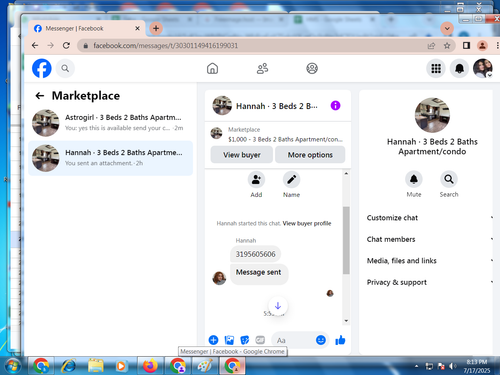Toggle Chrome side panel icon
The height and width of the screenshot is (375, 500).
(x=466, y=46)
